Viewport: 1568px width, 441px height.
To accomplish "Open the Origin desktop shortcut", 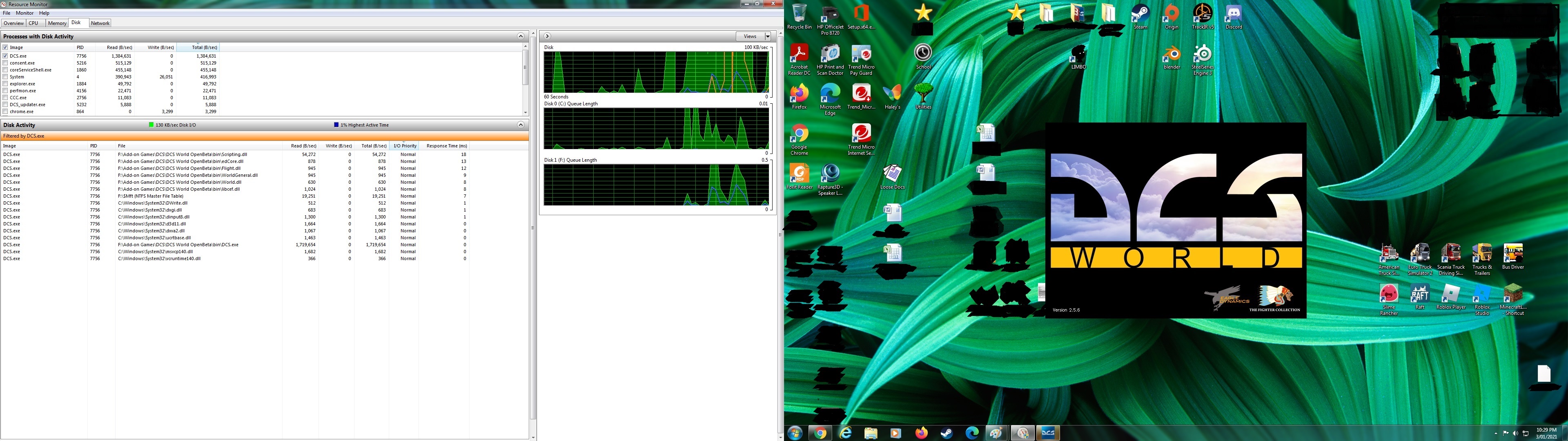I will pyautogui.click(x=1171, y=17).
